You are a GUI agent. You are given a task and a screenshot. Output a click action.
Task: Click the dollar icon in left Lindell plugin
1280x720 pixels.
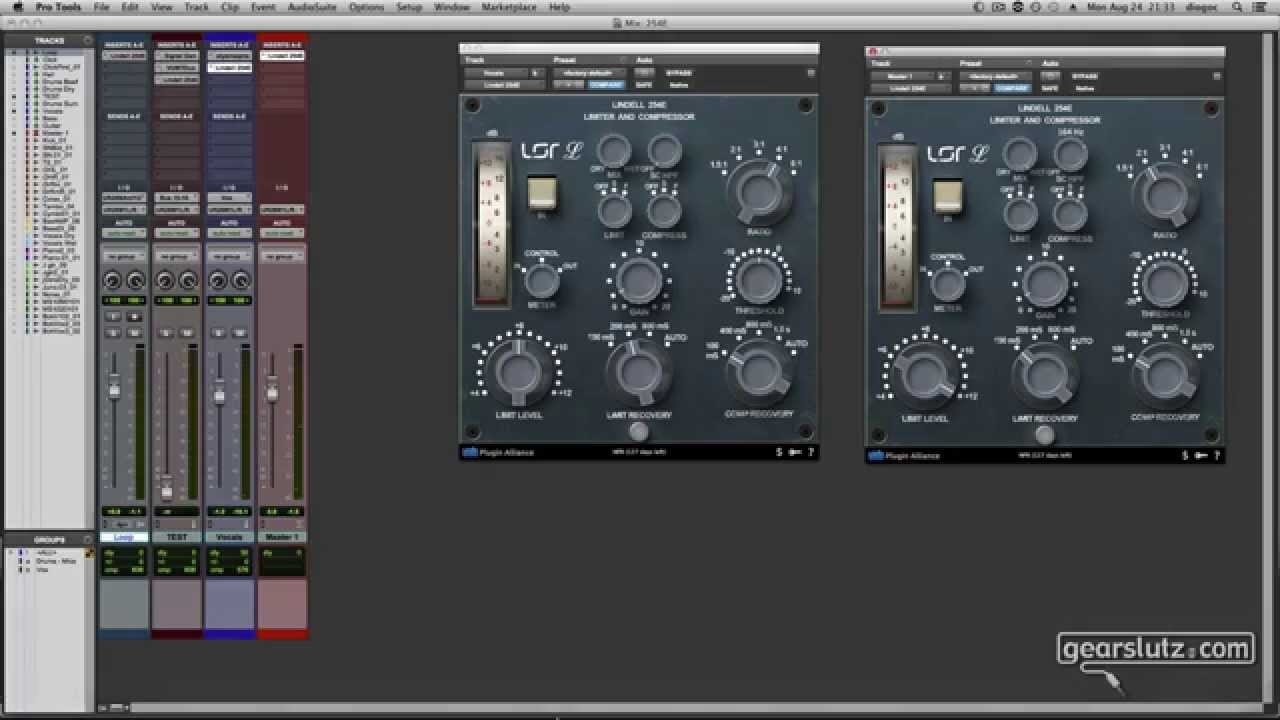click(x=779, y=452)
